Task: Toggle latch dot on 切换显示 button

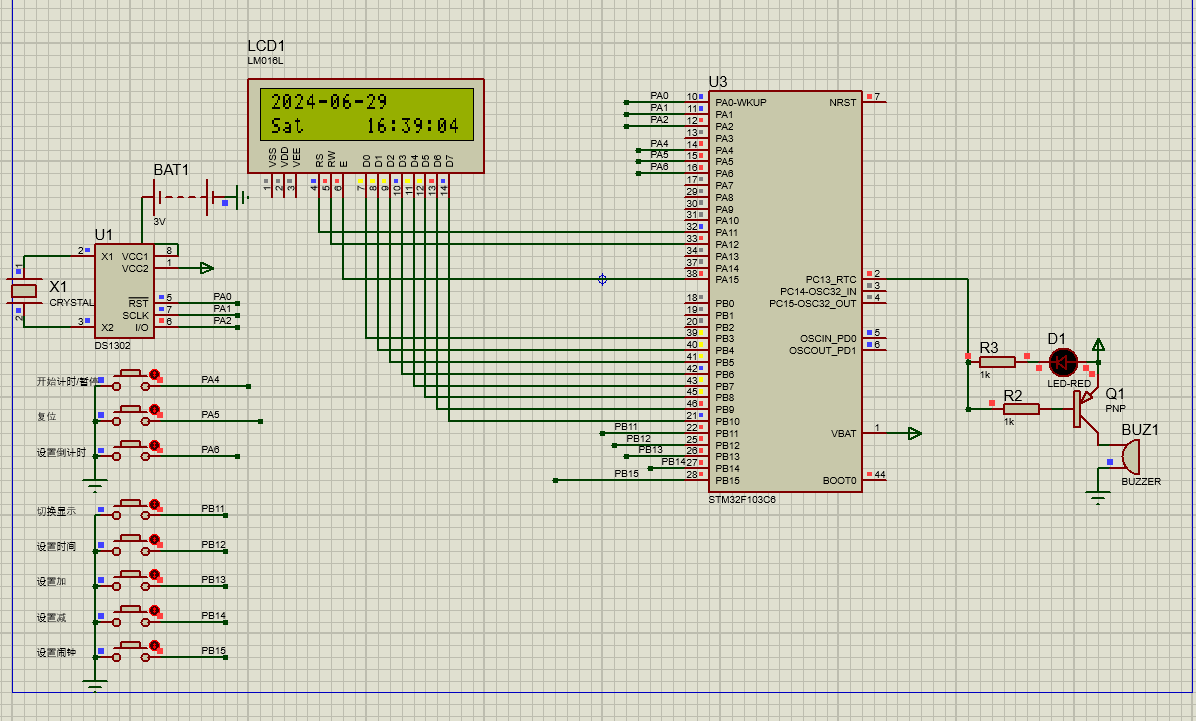Action: coord(154,504)
